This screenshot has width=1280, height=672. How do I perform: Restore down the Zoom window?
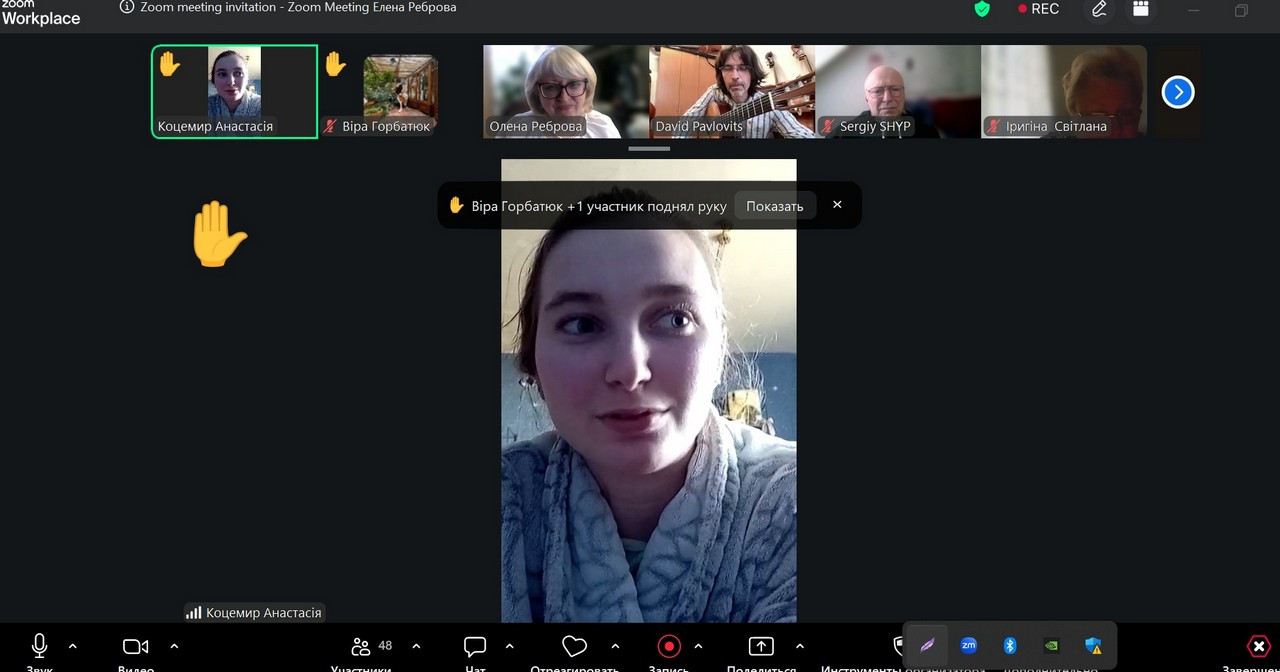pyautogui.click(x=1241, y=10)
